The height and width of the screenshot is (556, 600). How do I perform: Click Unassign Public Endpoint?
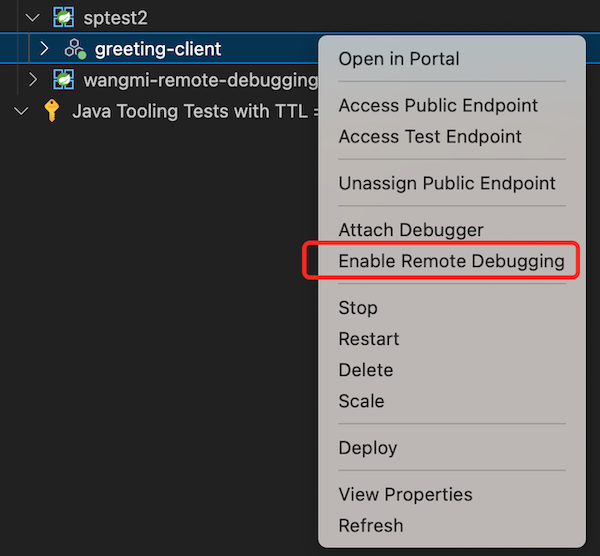[447, 183]
